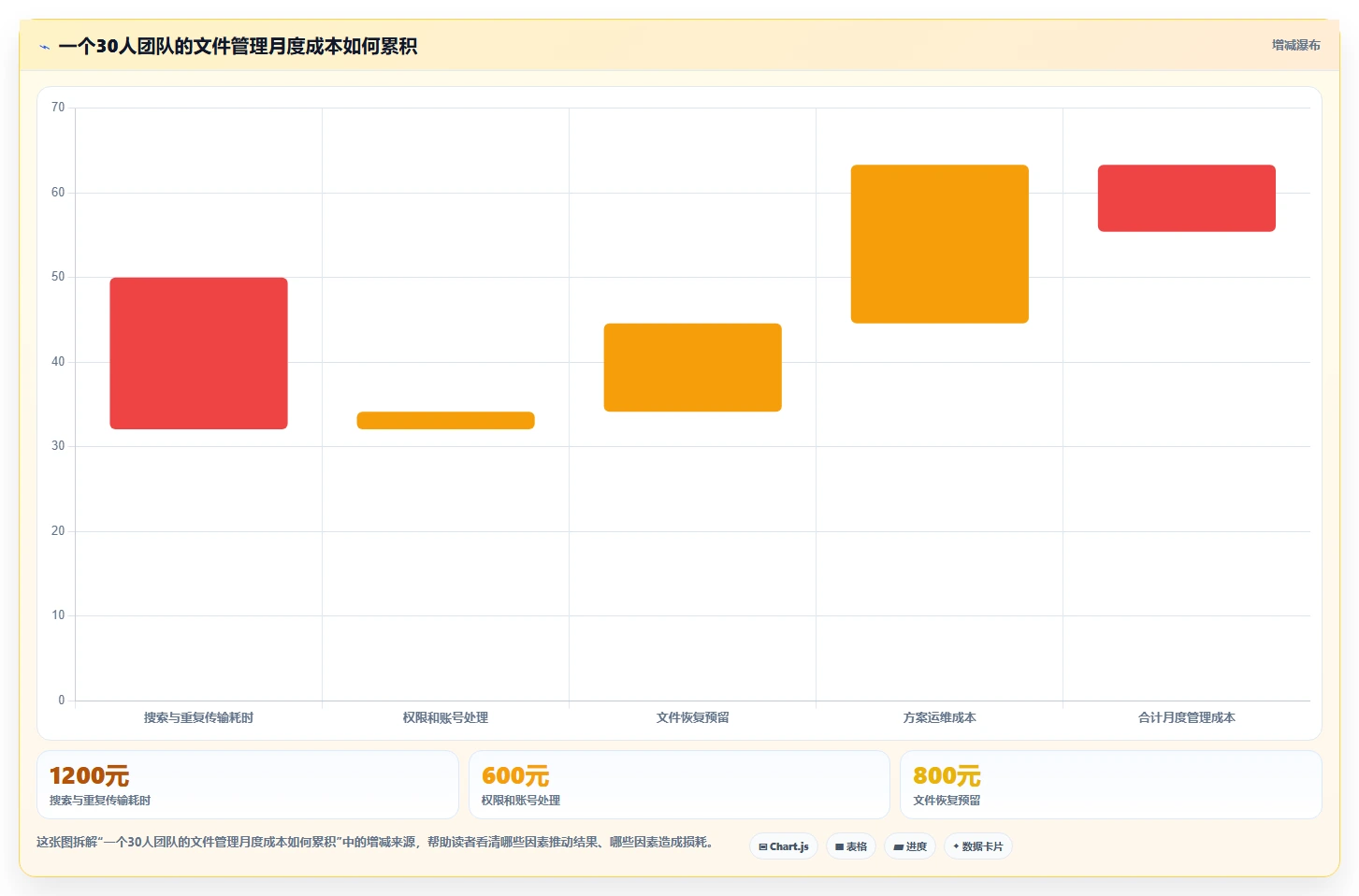Click the chart title 一个30人团队的文件管理月度成本如何累积
The height and width of the screenshot is (896, 1359).
(238, 46)
